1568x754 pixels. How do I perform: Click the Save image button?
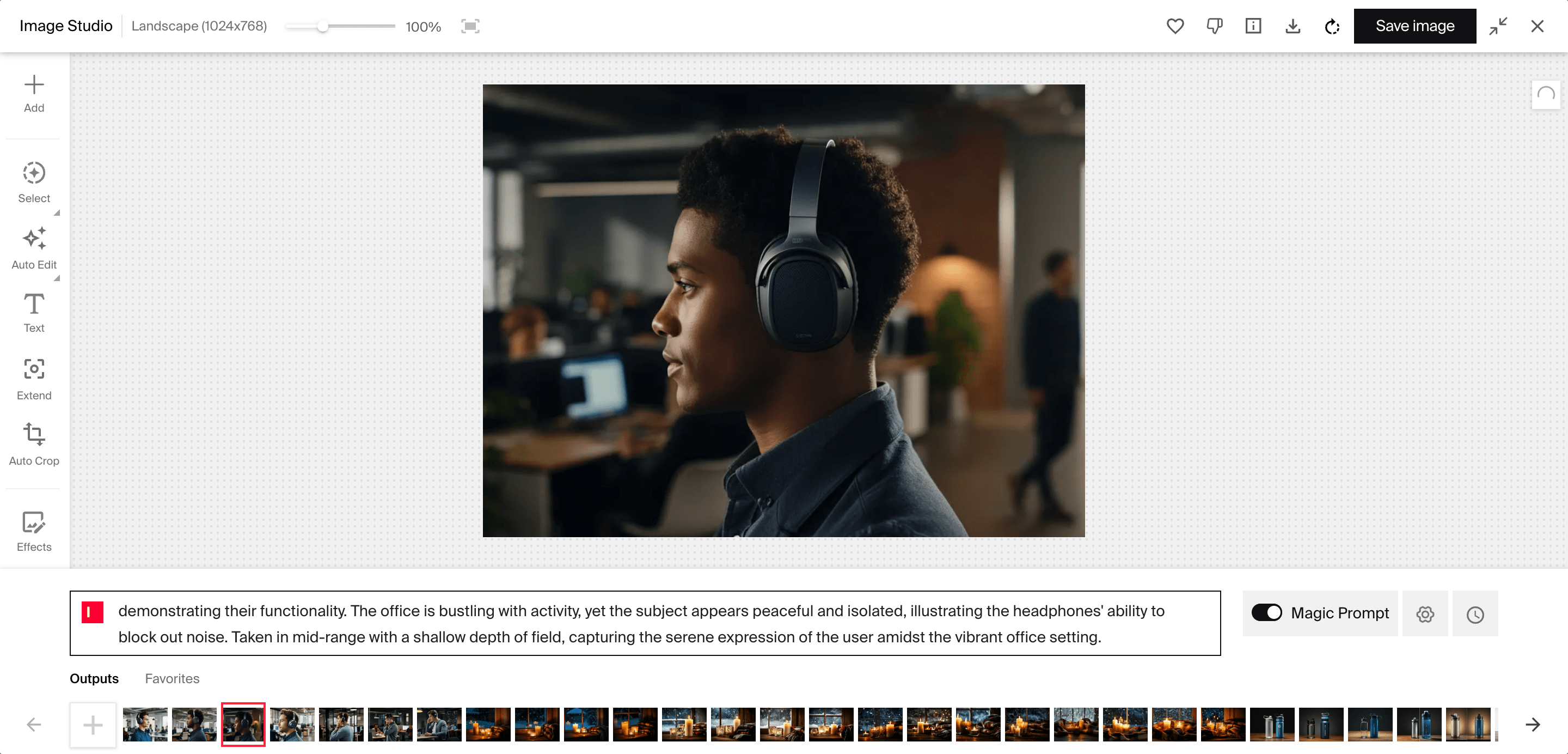1414,26
